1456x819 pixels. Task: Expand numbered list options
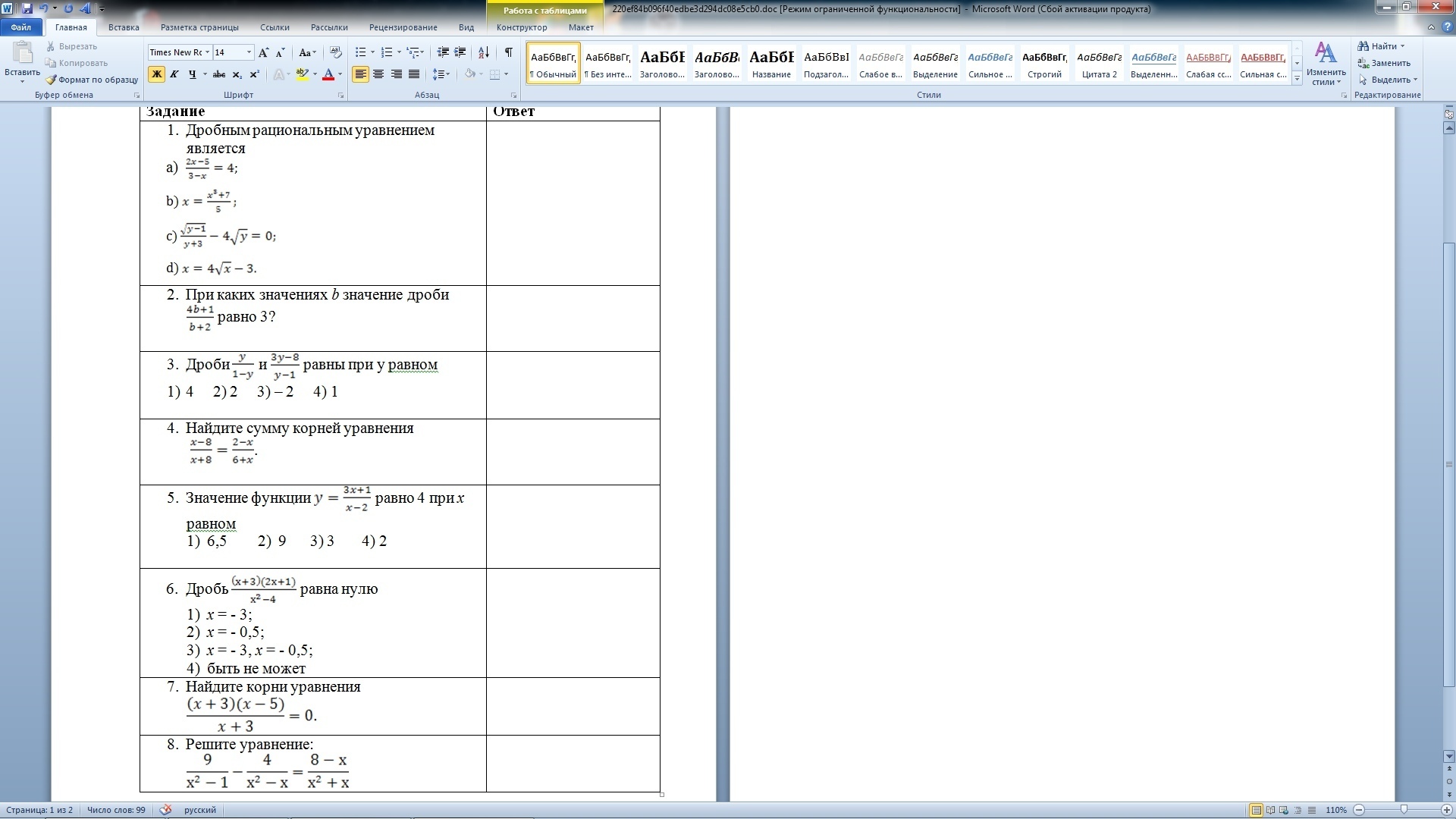(x=399, y=52)
